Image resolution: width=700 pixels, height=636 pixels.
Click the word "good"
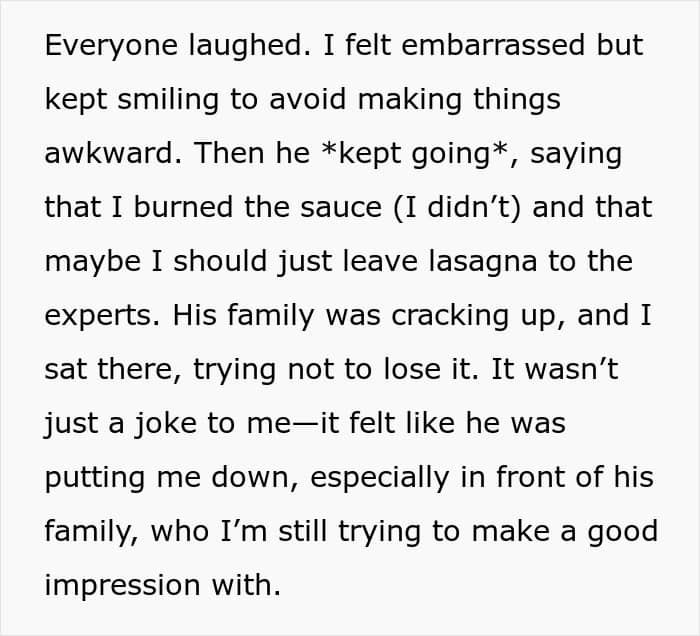tap(622, 532)
